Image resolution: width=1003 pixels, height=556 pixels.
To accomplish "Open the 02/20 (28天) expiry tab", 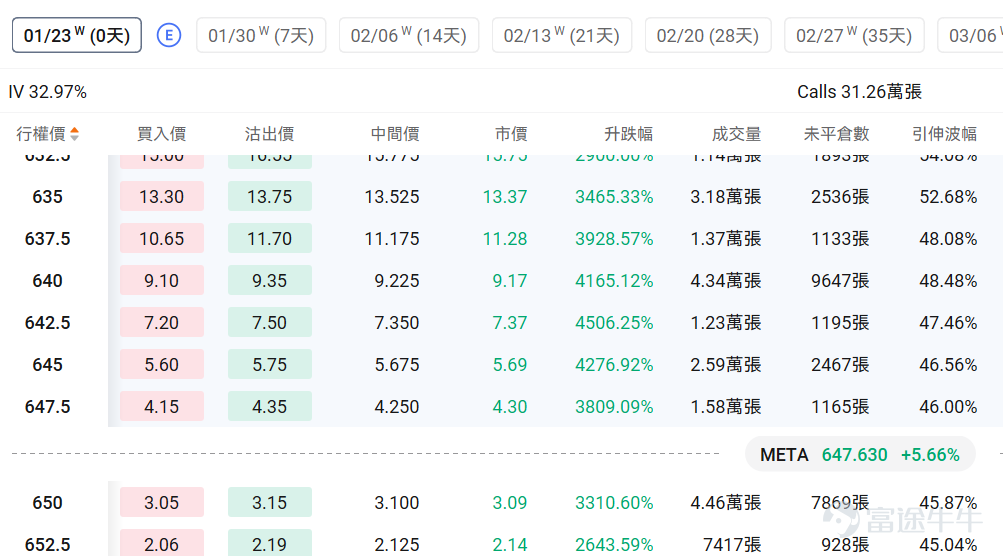I will pos(708,35).
